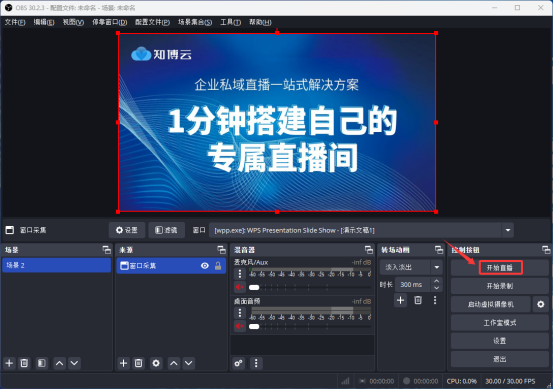This screenshot has width=553, height=390.
Task: Toggle visibility eye of 窗口采集 source
Action: [205, 266]
